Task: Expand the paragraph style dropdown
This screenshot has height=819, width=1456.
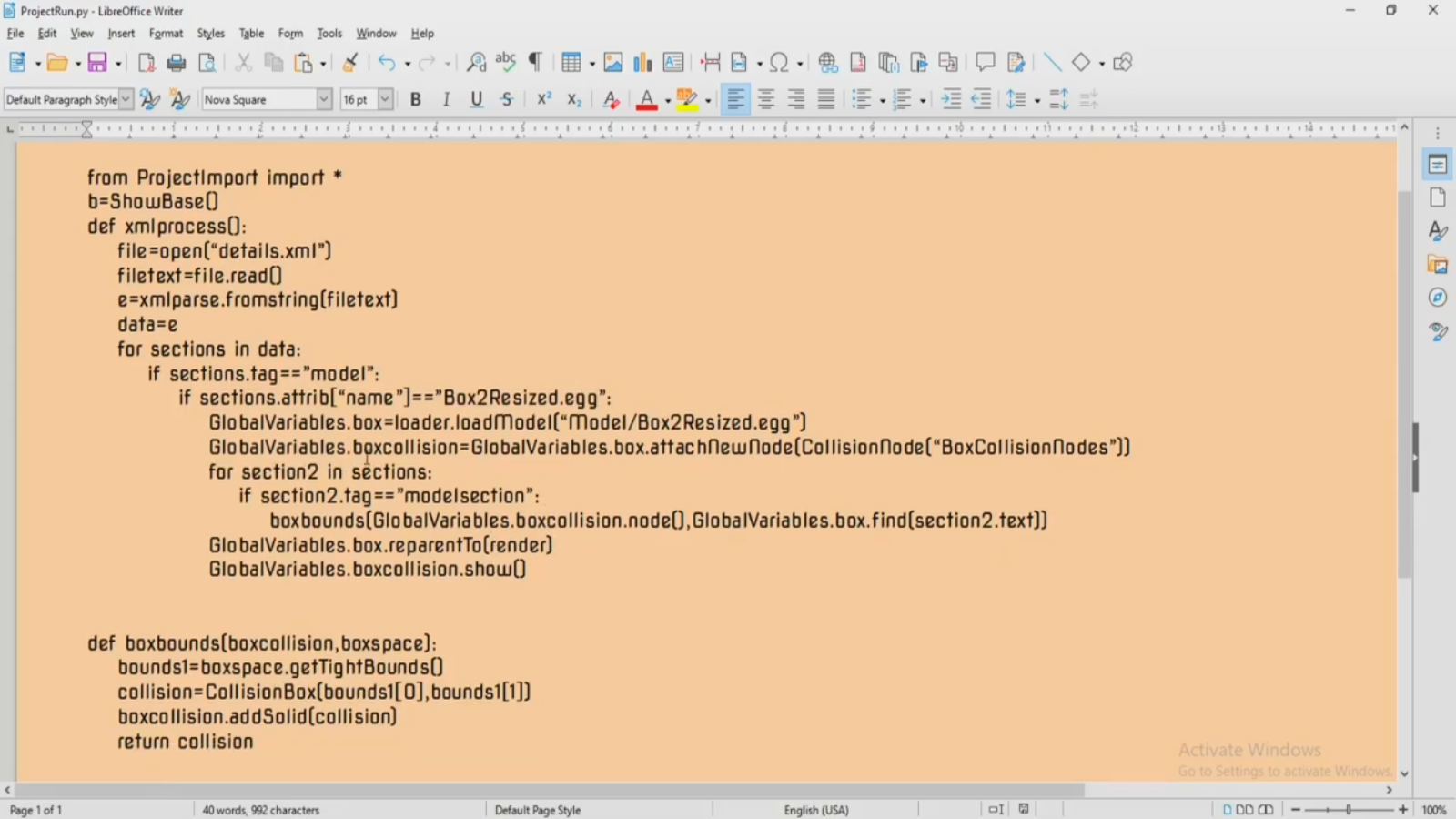Action: coord(126,99)
